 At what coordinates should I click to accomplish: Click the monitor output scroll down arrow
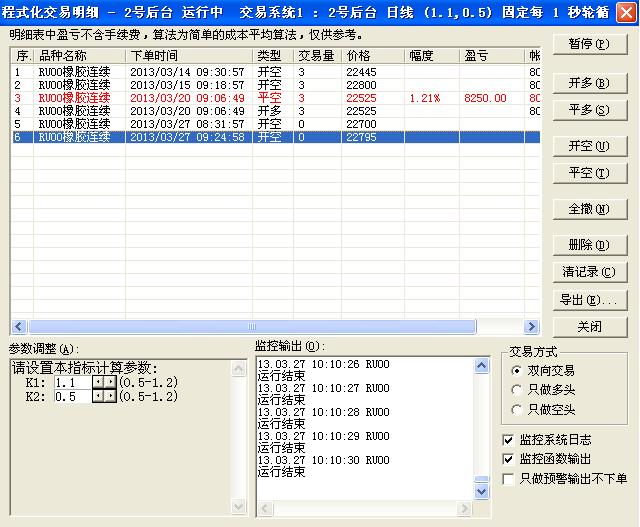(482, 491)
